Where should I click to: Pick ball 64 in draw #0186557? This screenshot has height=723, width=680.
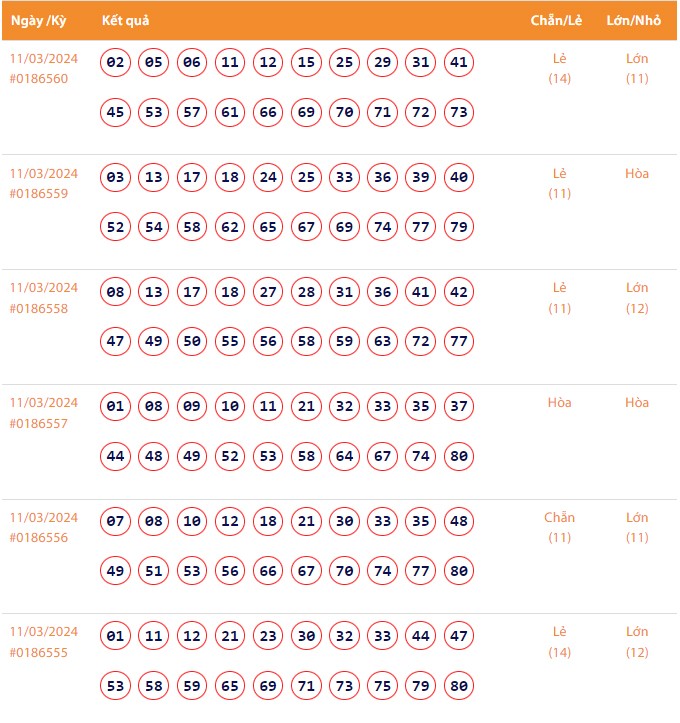pyautogui.click(x=345, y=457)
